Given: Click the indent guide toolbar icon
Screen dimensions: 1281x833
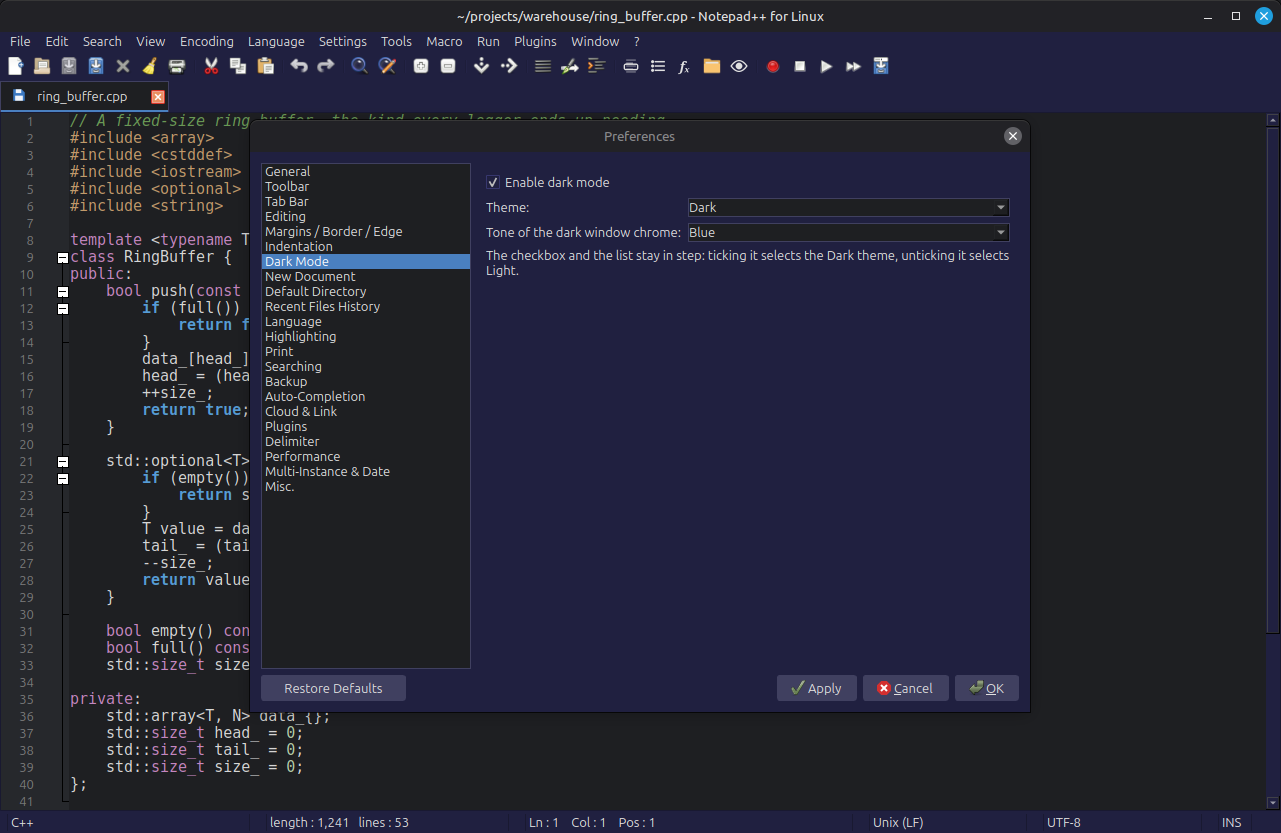Looking at the screenshot, I should [x=597, y=66].
